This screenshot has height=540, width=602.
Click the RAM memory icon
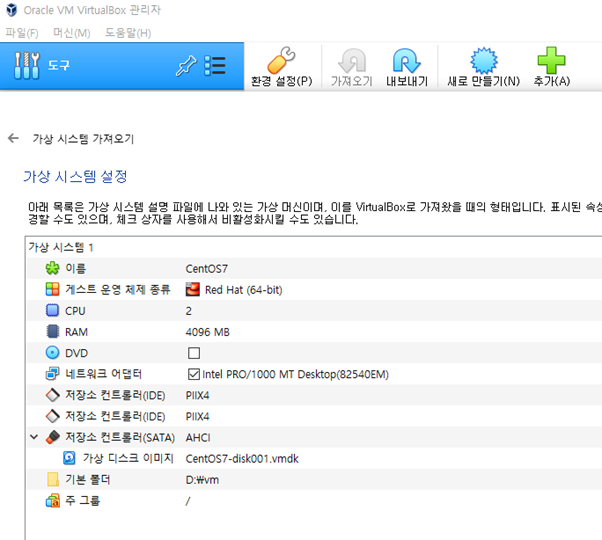point(53,331)
